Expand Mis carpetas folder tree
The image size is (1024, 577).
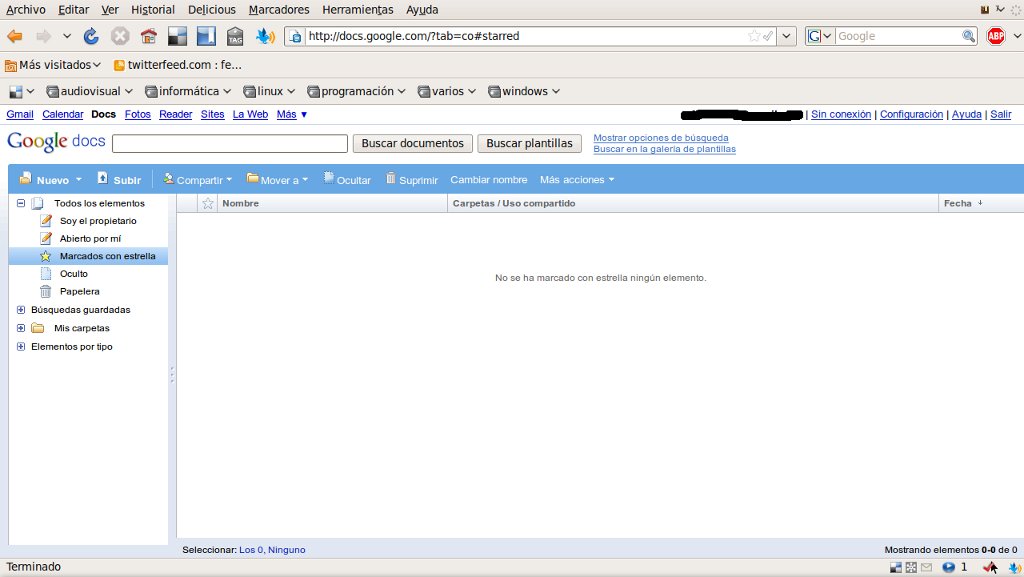[21, 328]
